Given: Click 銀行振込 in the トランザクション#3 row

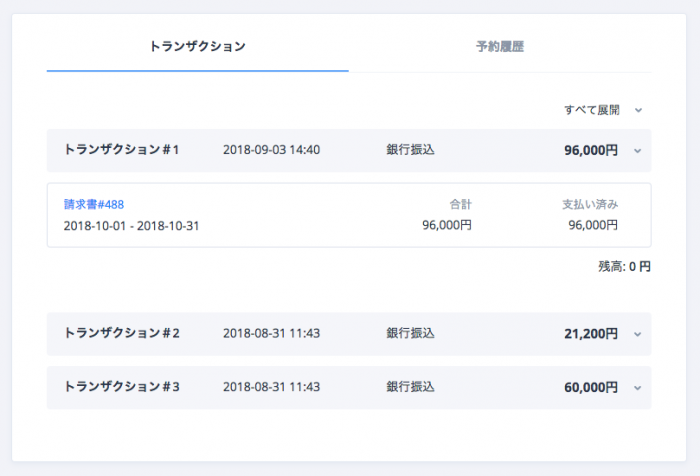Looking at the screenshot, I should (410, 387).
